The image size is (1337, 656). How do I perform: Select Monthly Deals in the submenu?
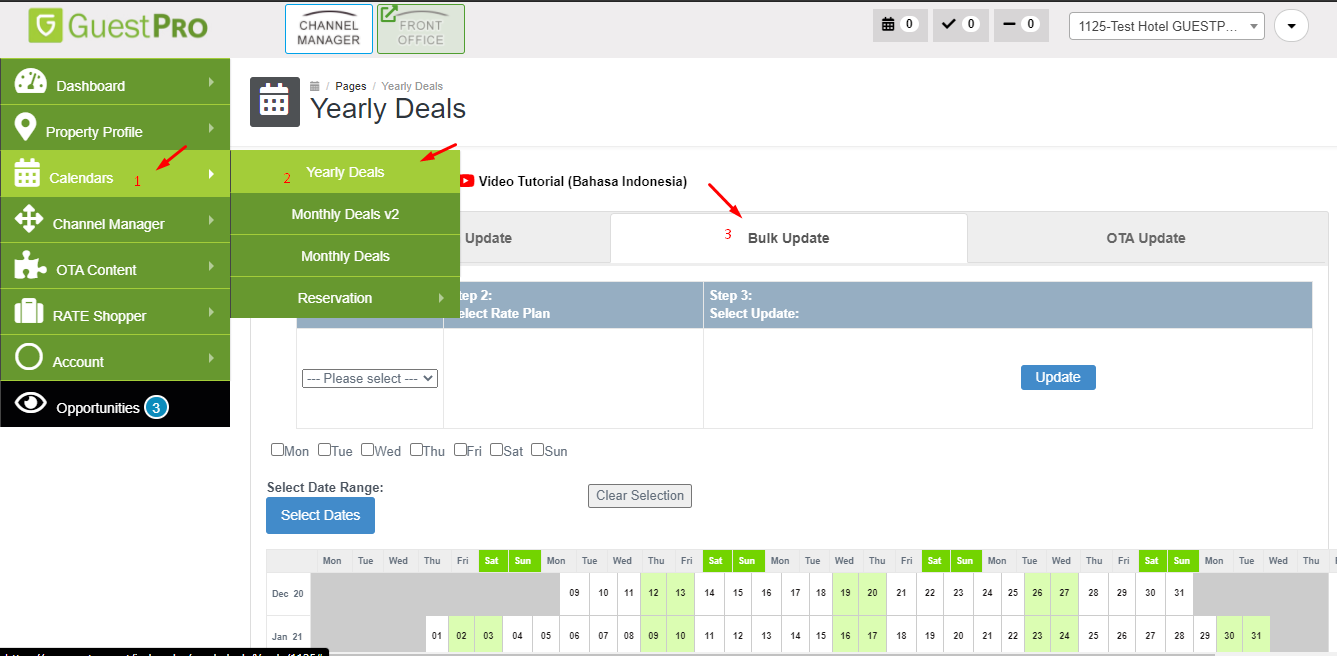(x=345, y=256)
